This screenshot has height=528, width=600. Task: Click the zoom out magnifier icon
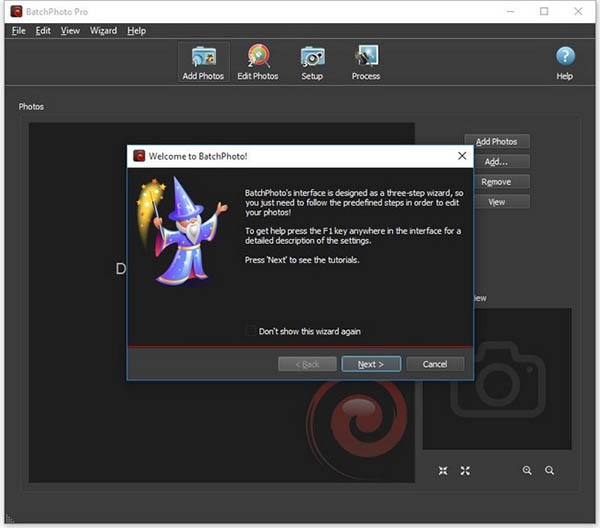pos(549,470)
